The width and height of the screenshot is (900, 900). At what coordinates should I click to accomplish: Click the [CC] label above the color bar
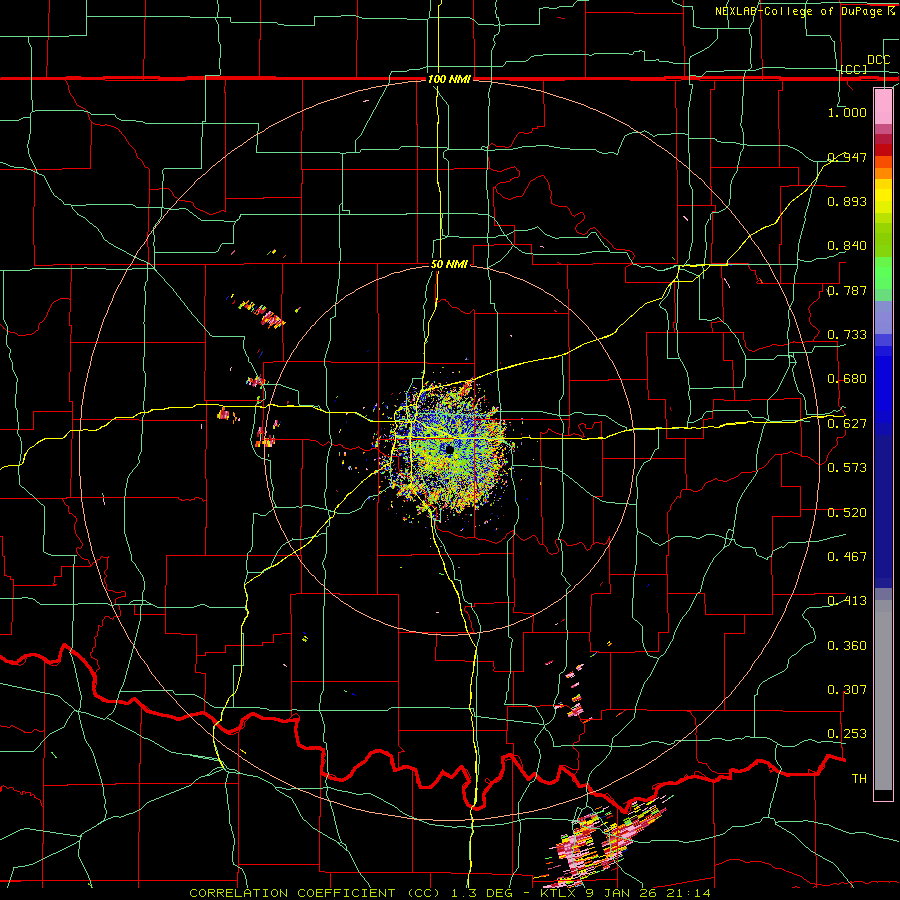(854, 69)
